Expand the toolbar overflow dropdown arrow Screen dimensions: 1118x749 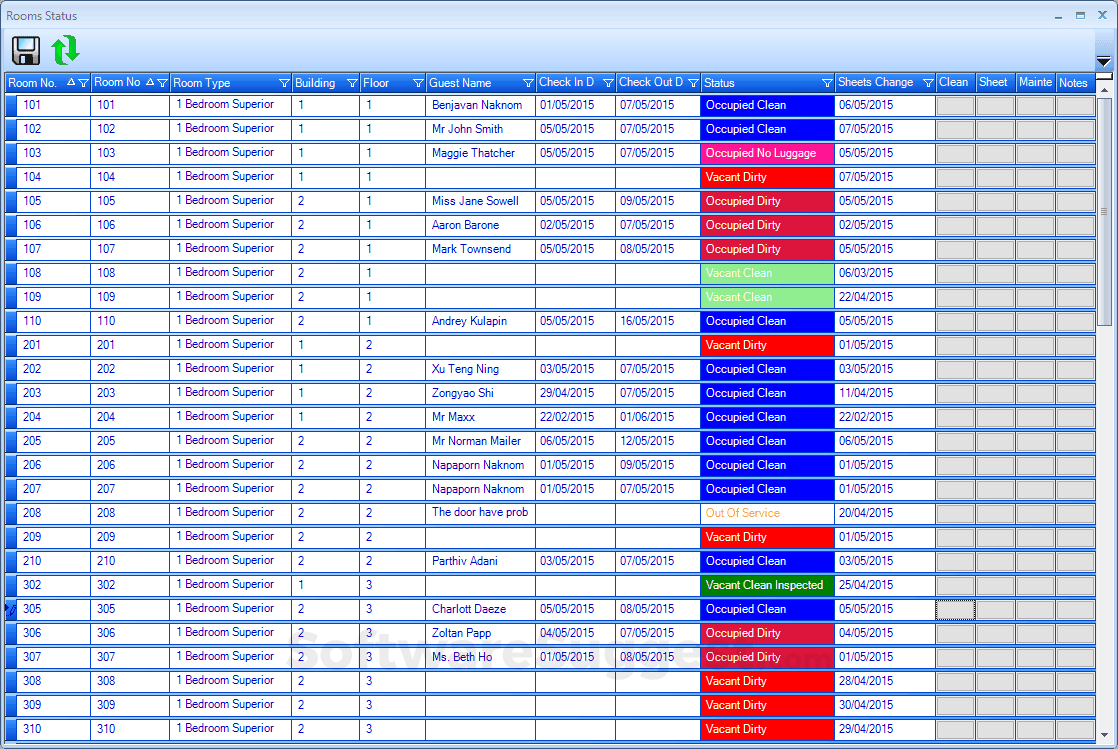coord(1103,61)
